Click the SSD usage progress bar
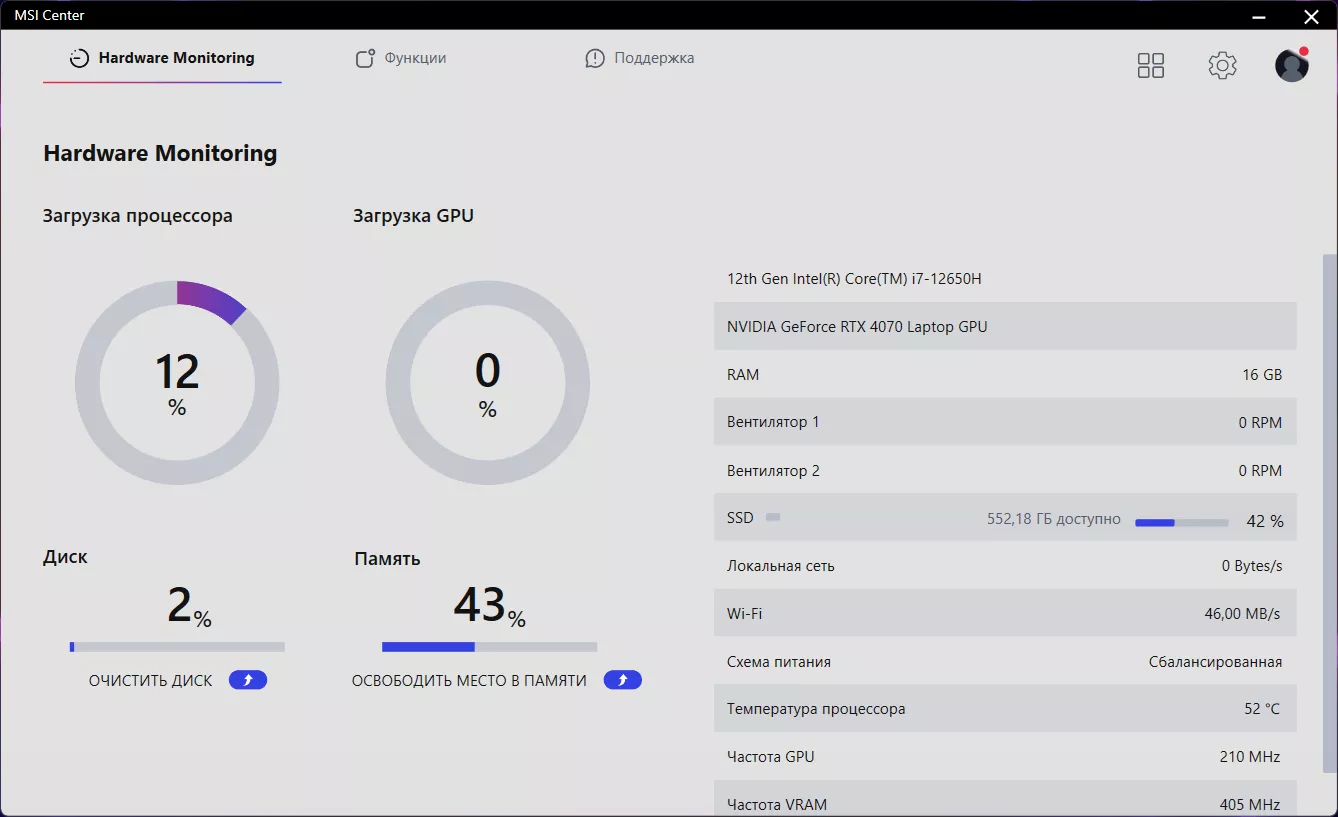Screen dimensions: 1338x817 pos(1182,522)
